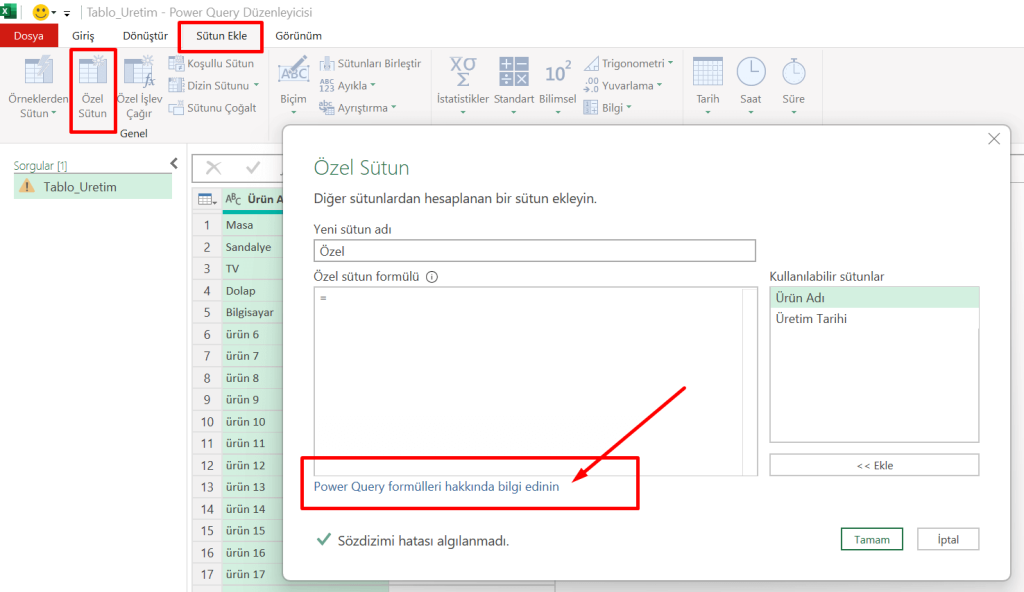Viewport: 1024px width, 592px height.
Task: Confirm dialog with Tamam
Action: [x=872, y=540]
